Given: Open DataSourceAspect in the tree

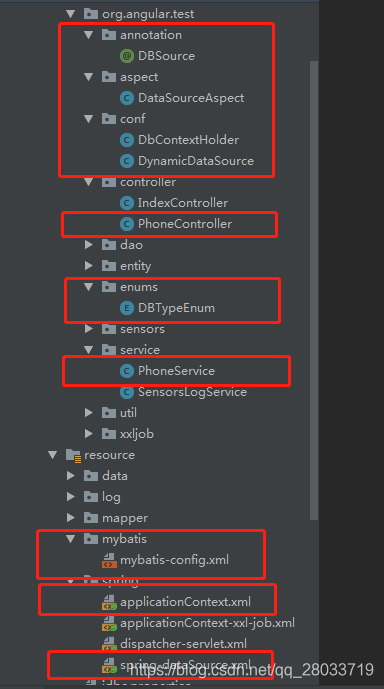Looking at the screenshot, I should click(x=191, y=98).
